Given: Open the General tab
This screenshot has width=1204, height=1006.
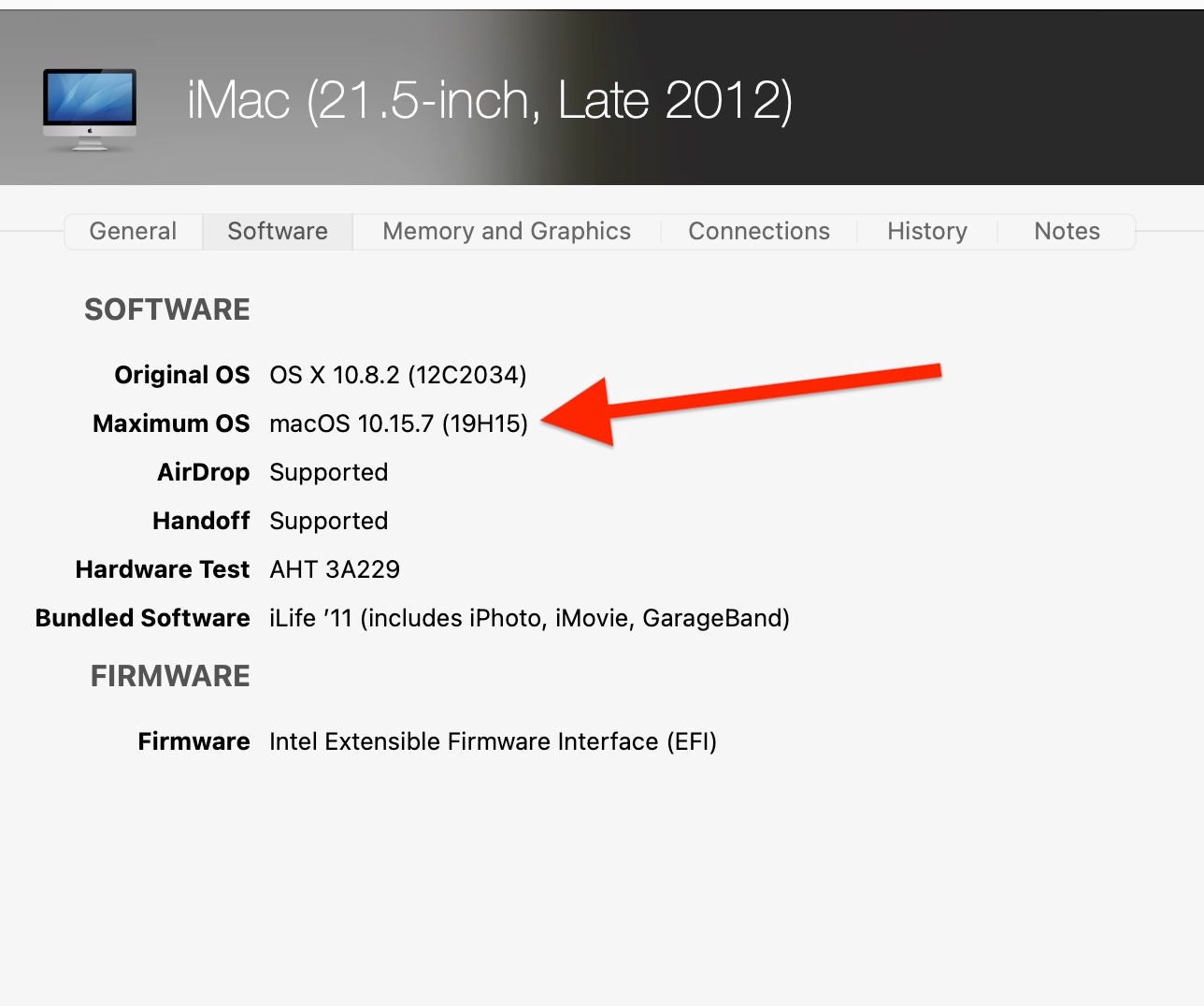Looking at the screenshot, I should (133, 231).
